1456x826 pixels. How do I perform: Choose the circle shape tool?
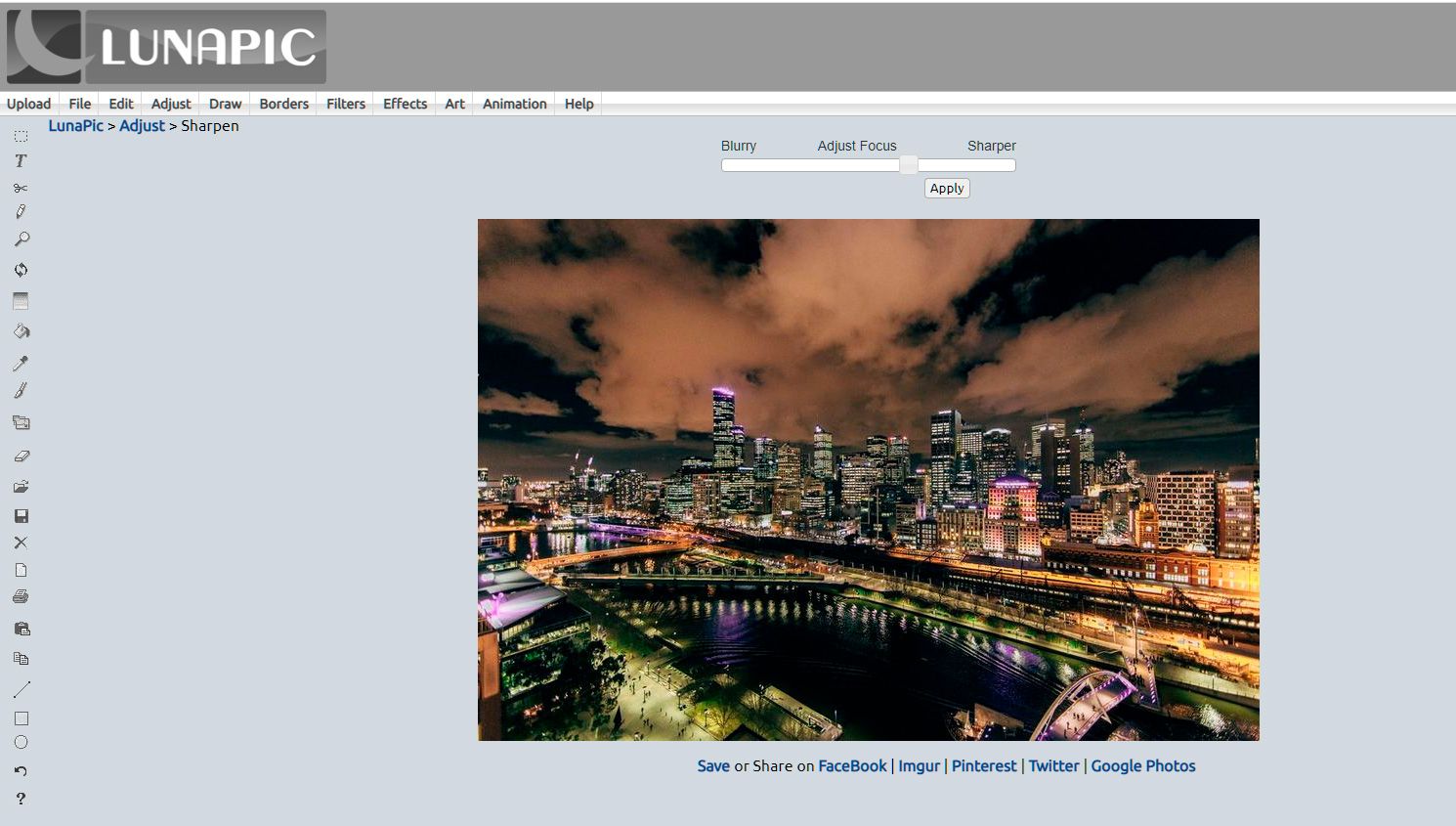[21, 742]
